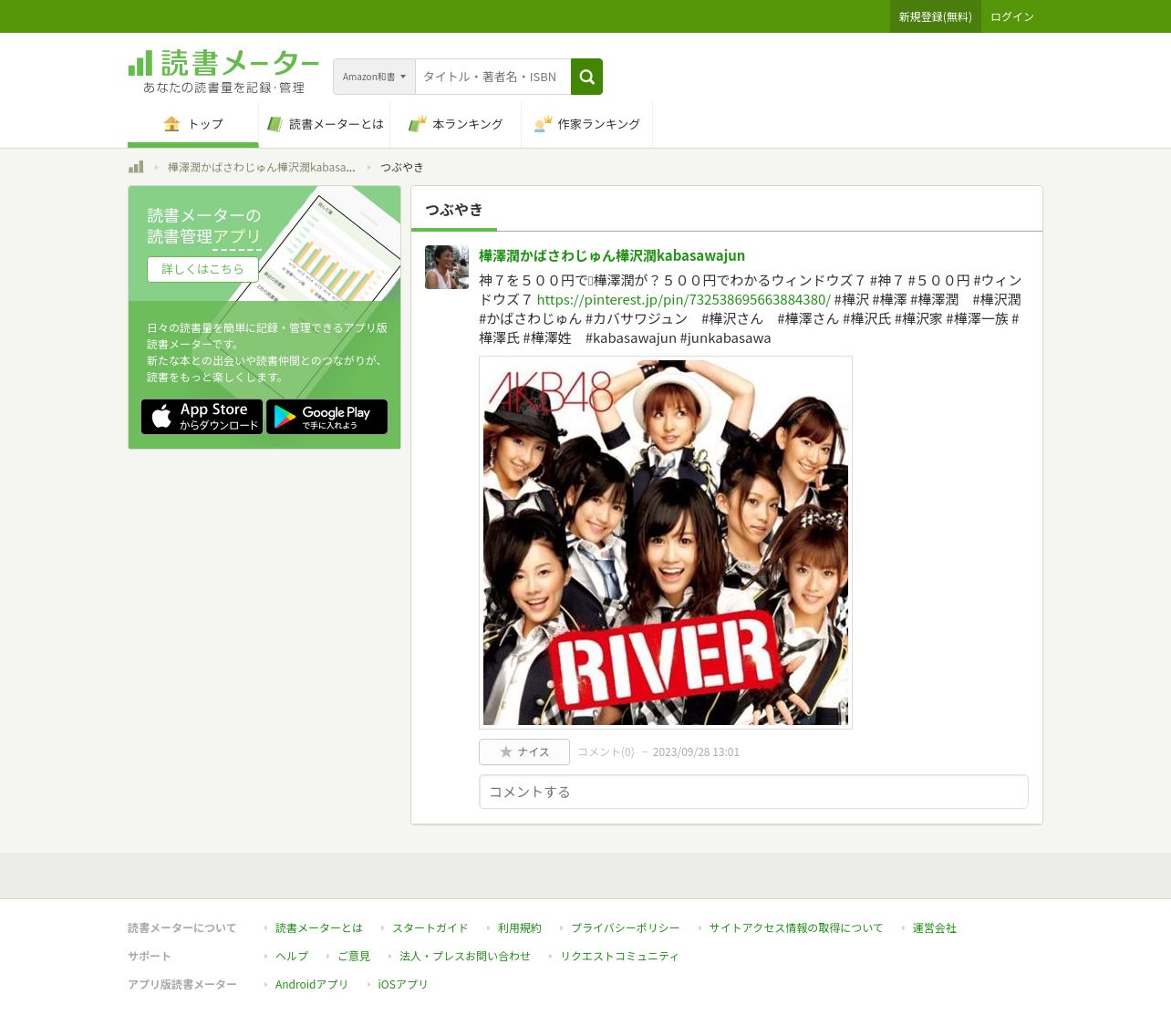
Task: Click the 読書メーター site logo
Action: coord(223,71)
